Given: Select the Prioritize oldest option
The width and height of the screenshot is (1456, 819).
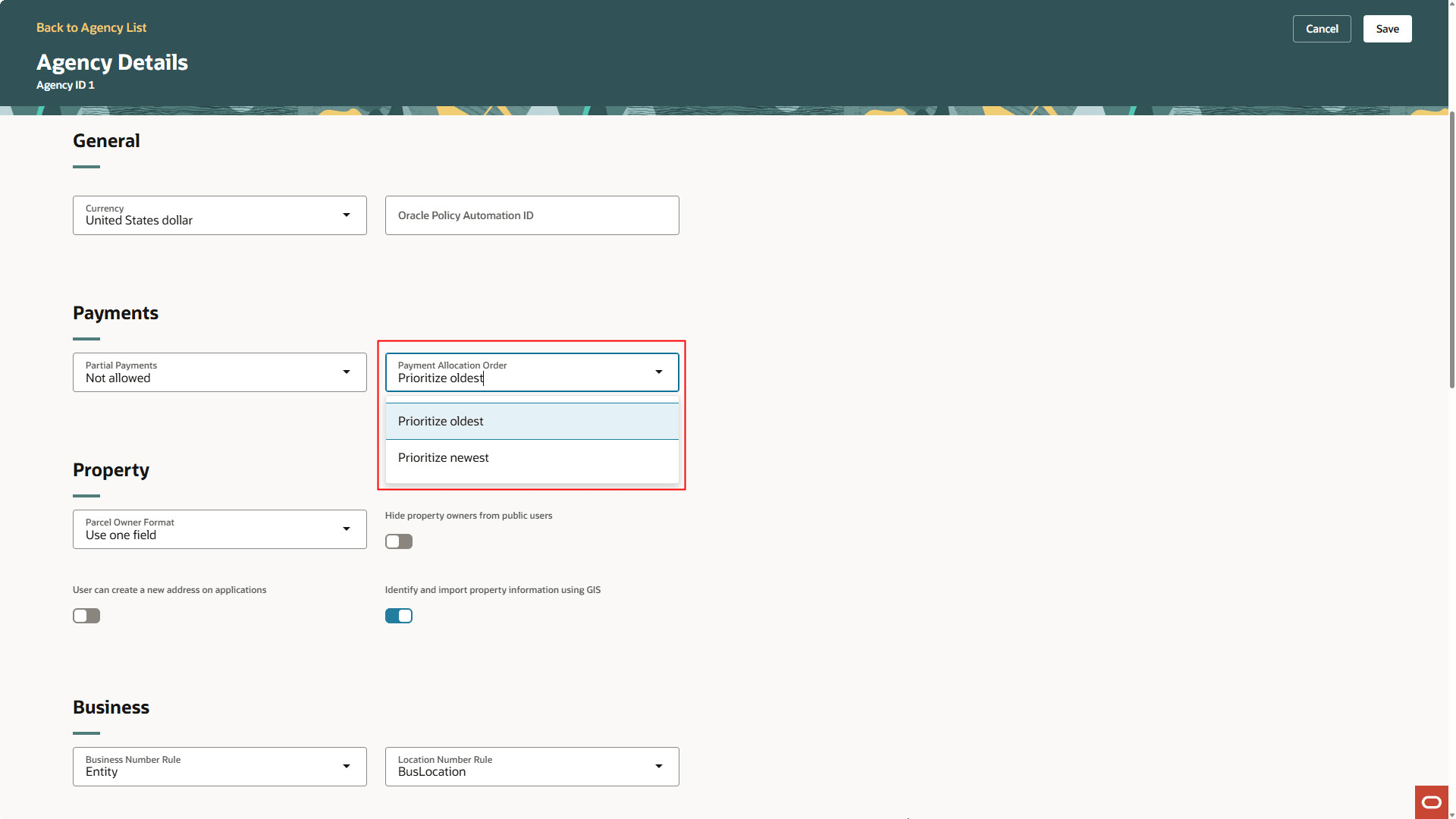Looking at the screenshot, I should pyautogui.click(x=441, y=420).
